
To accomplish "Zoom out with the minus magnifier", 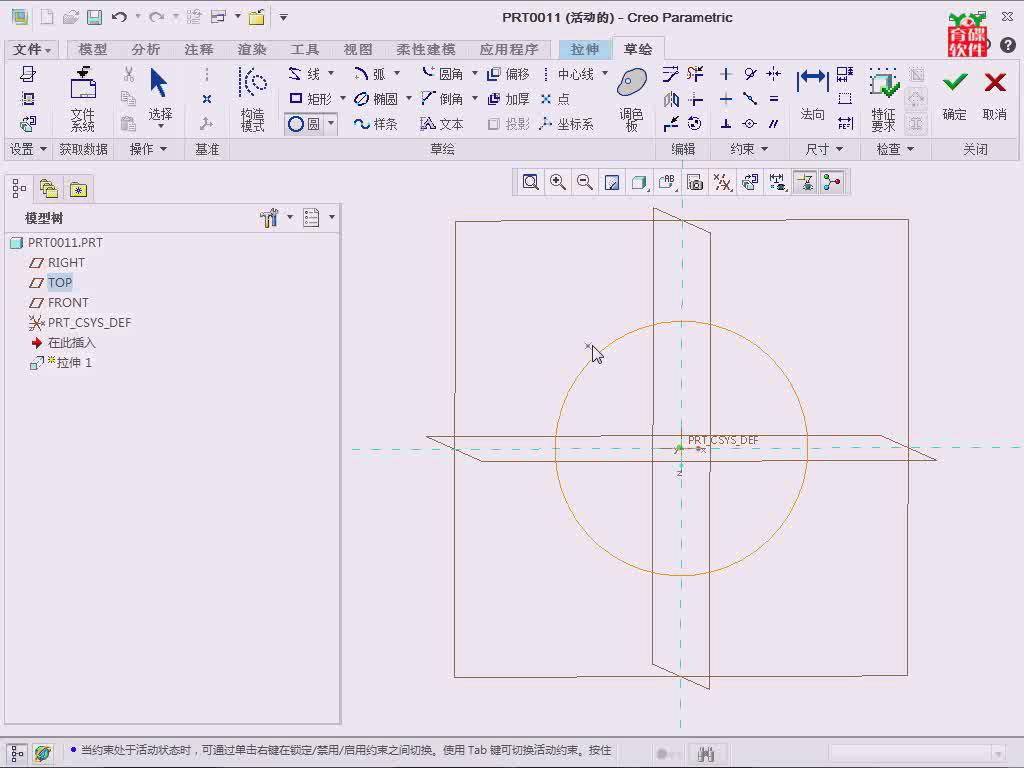I will click(585, 182).
